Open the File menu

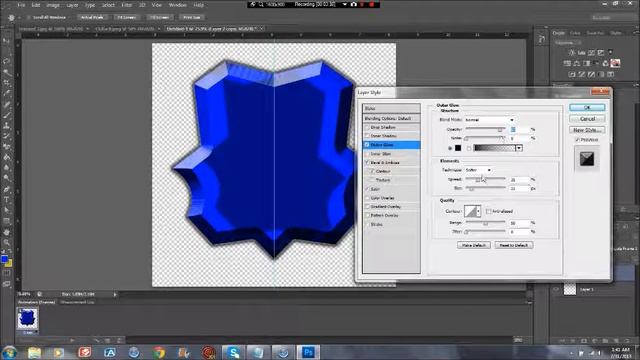coord(21,5)
